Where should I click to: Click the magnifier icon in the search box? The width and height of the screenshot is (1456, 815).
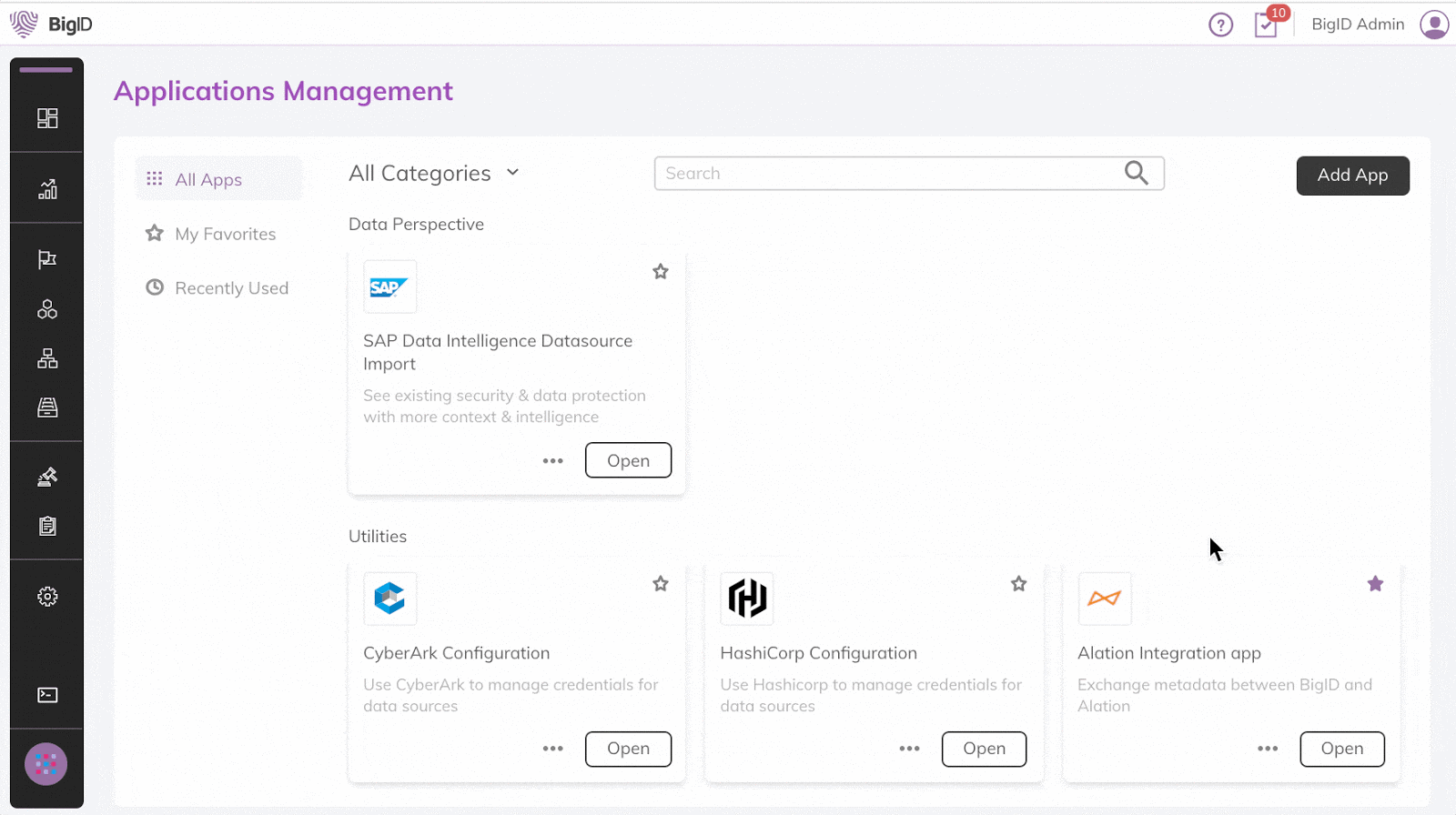click(1136, 173)
